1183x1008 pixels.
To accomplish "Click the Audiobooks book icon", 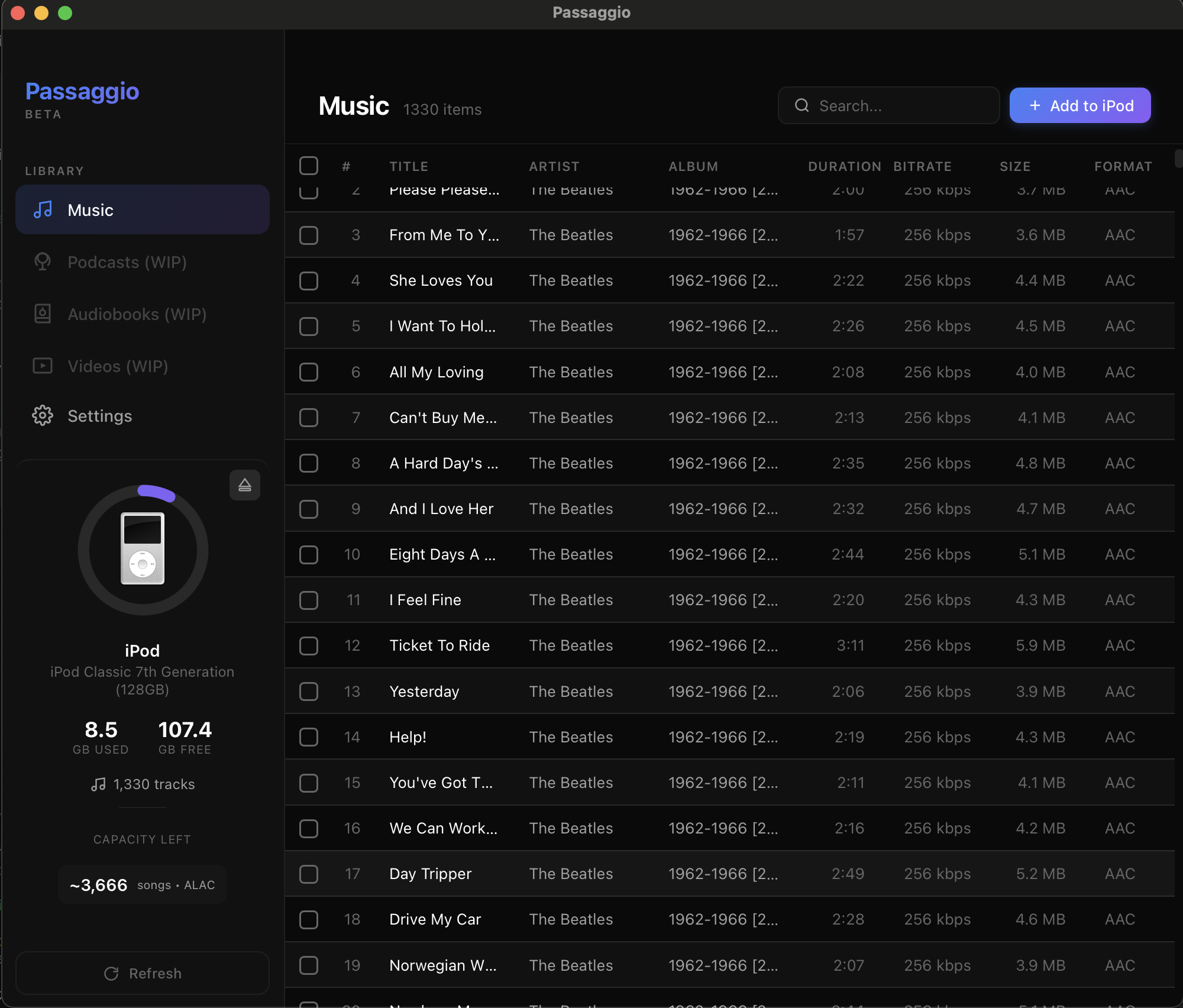I will click(x=41, y=314).
